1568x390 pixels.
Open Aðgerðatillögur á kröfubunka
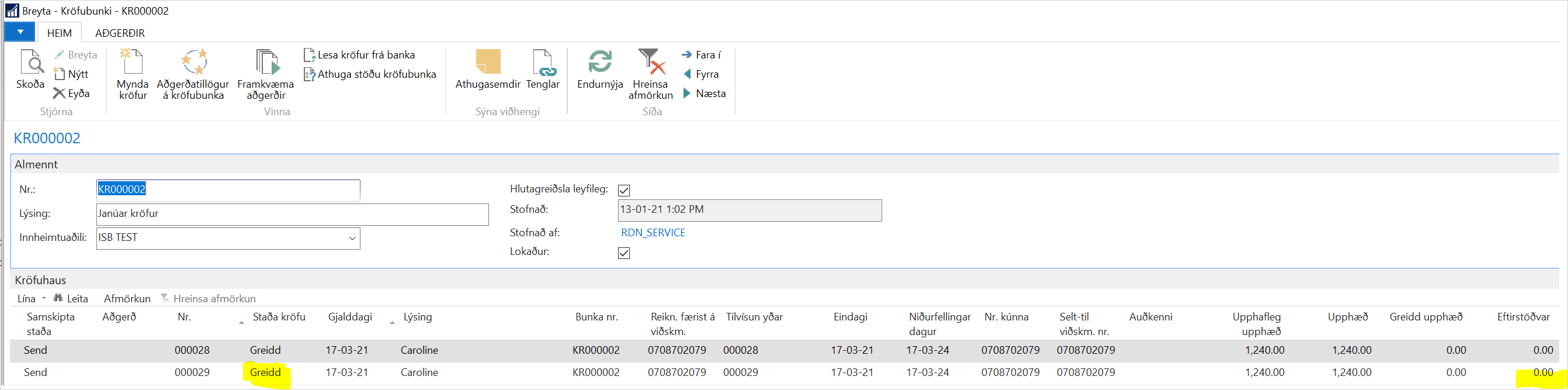193,63
